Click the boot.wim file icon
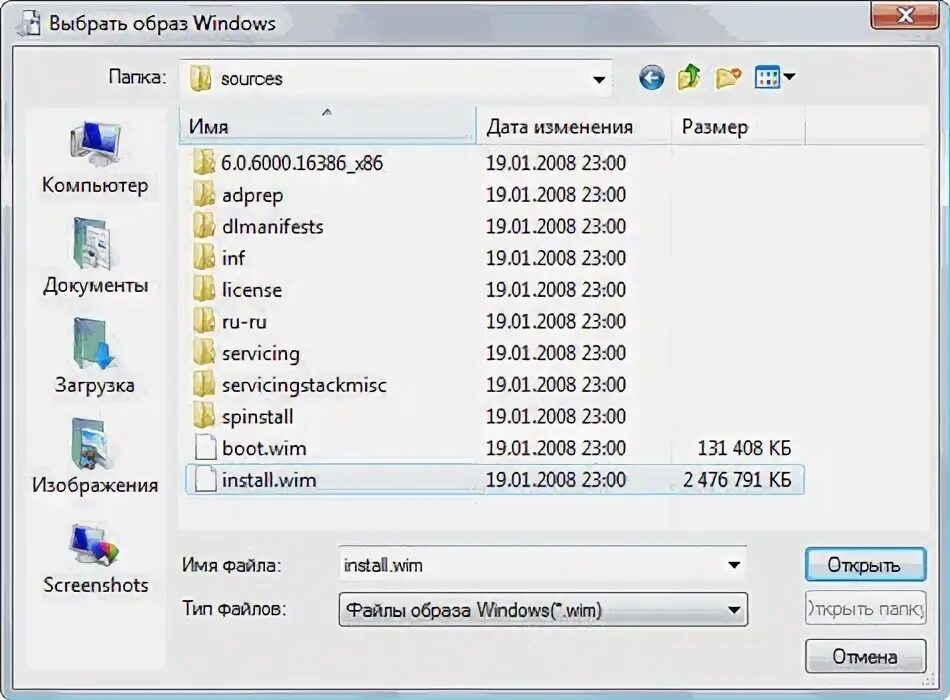This screenshot has width=950, height=700. (205, 448)
